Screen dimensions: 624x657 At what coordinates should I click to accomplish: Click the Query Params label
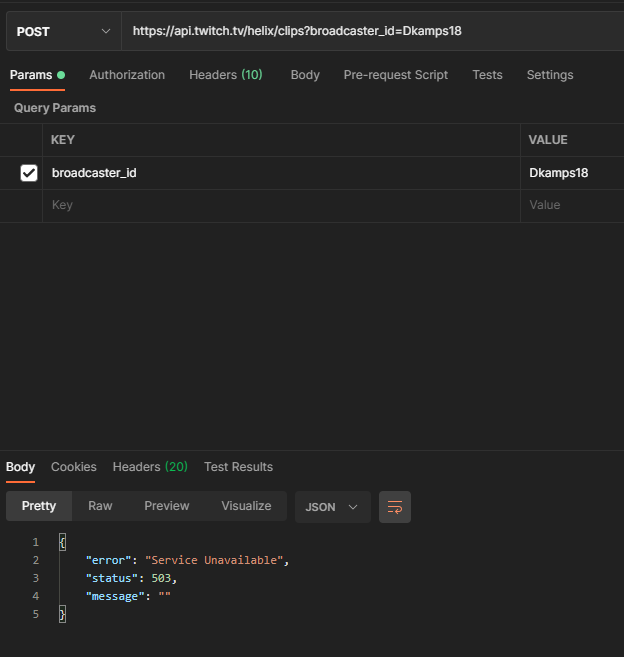55,108
